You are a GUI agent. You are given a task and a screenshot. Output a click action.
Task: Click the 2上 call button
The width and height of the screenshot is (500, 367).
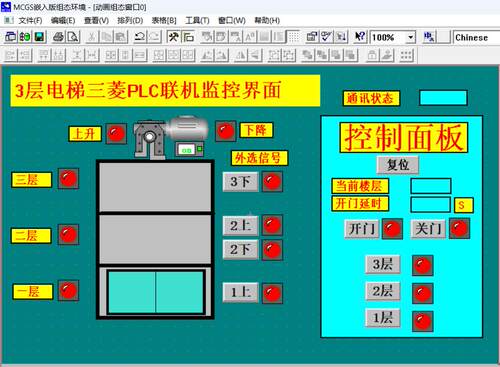[x=240, y=226]
